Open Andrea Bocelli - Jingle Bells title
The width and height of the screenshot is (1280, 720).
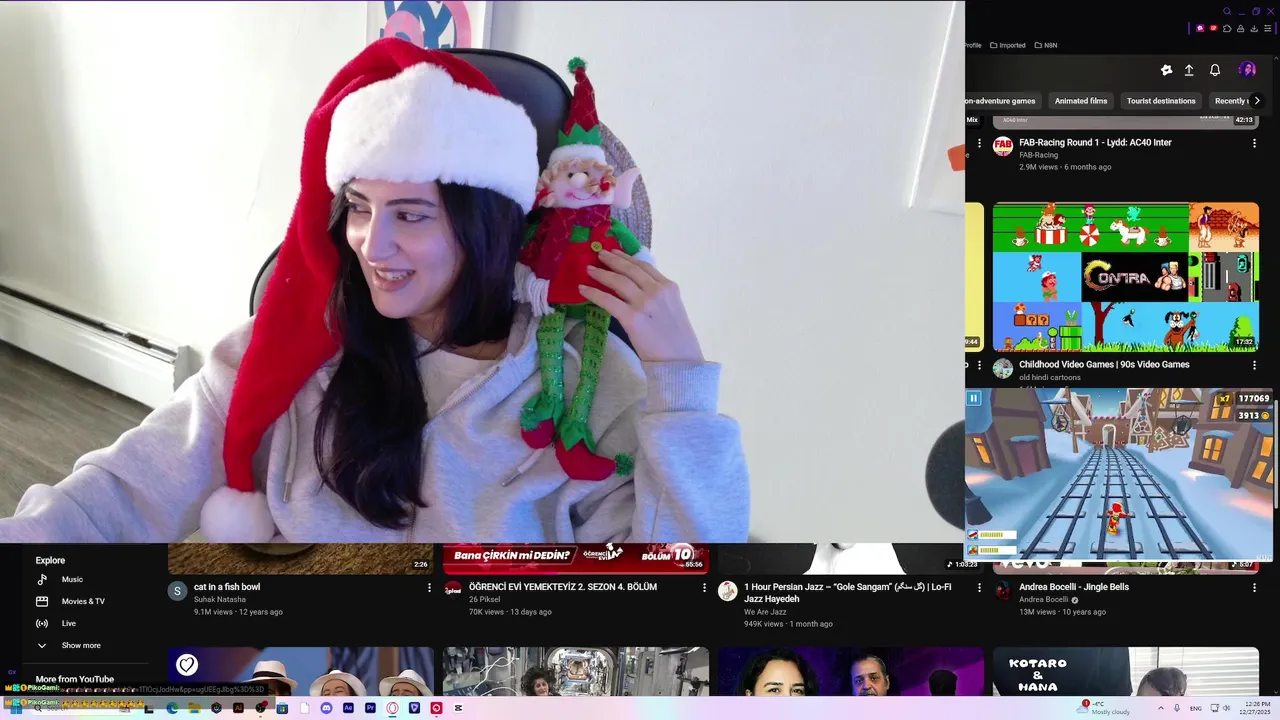click(x=1074, y=587)
